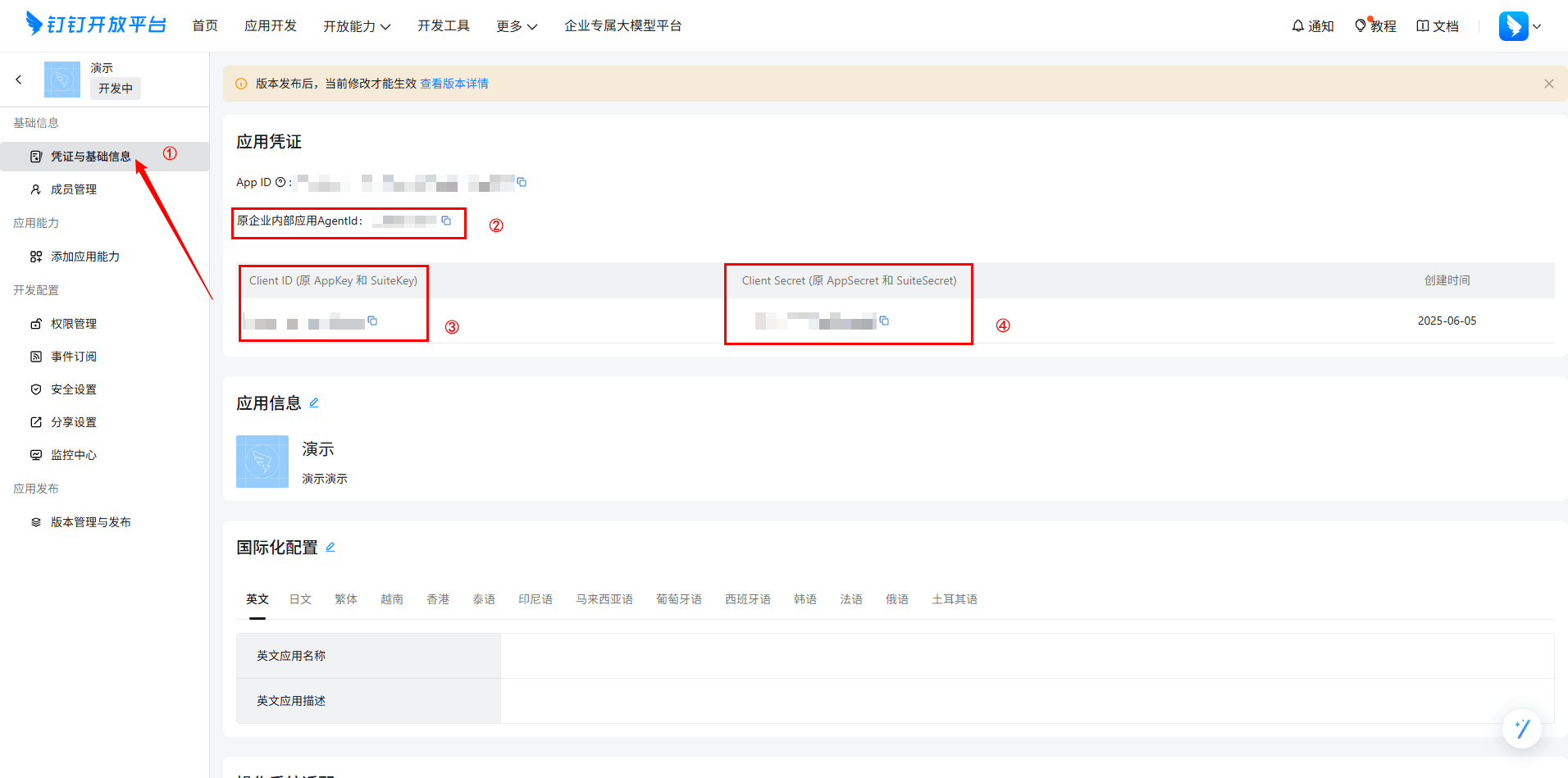
Task: Edit 国际化配置 with pencil icon
Action: pyautogui.click(x=330, y=547)
